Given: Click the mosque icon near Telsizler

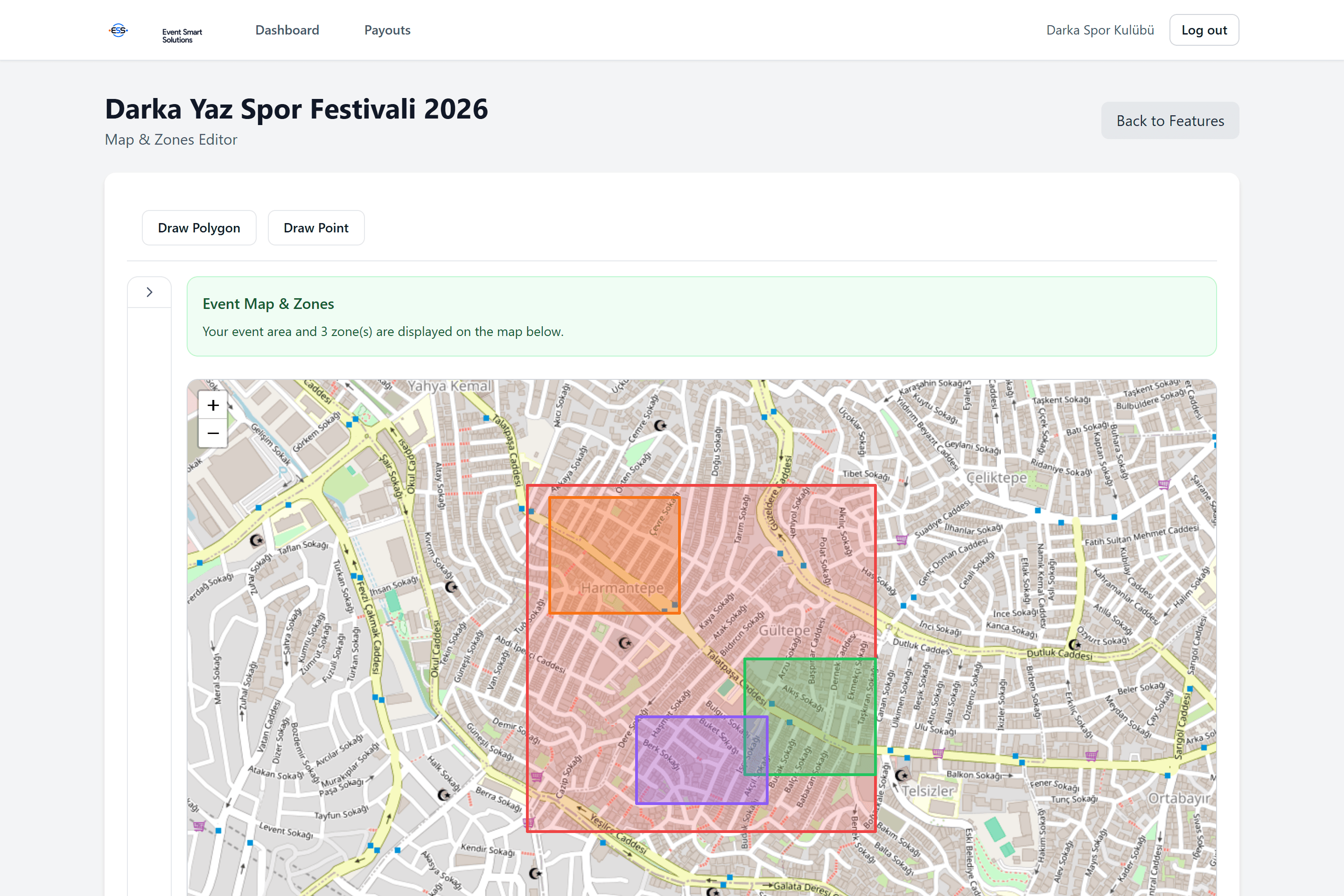Looking at the screenshot, I should coord(902,776).
